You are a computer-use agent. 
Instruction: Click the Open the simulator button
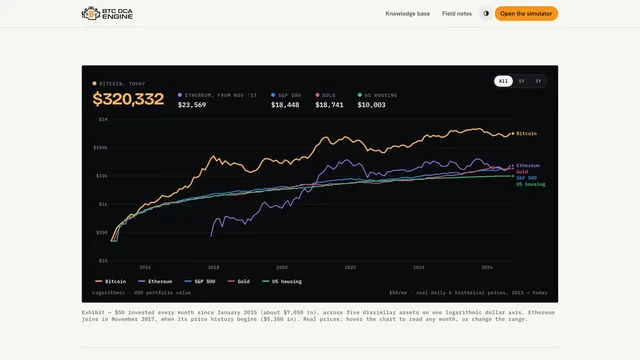[x=526, y=13]
